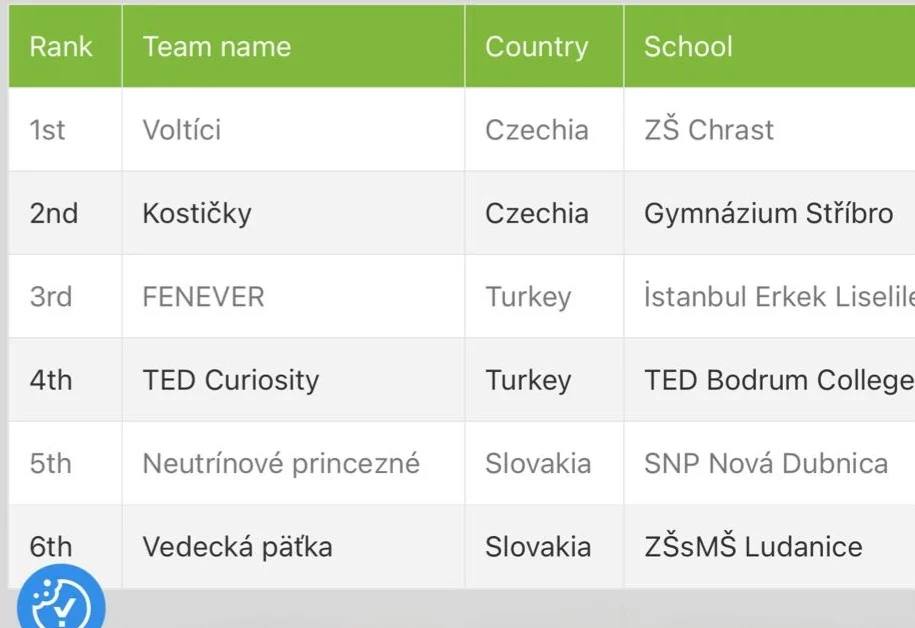Click the blue checkmark badge icon
This screenshot has width=915, height=628.
click(60, 603)
